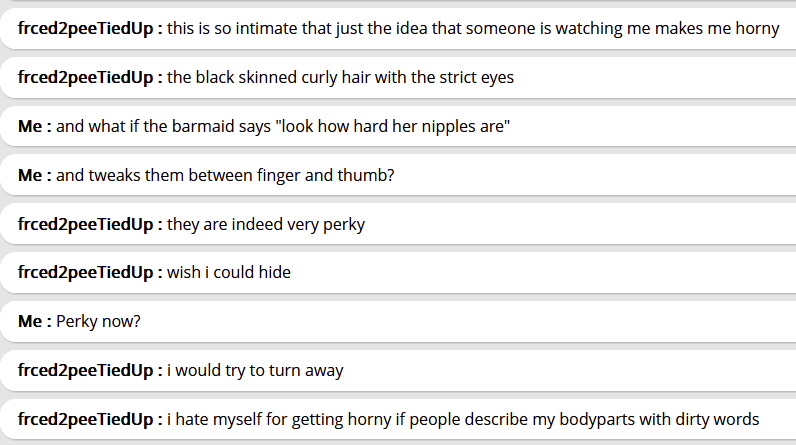Click the "Me :" label on the barmaid message
This screenshot has height=445, width=796.
point(35,127)
